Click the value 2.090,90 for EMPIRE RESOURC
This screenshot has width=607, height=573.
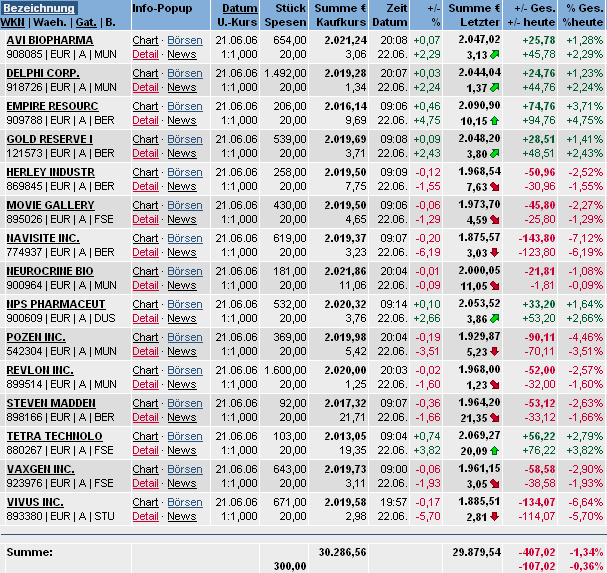480,105
